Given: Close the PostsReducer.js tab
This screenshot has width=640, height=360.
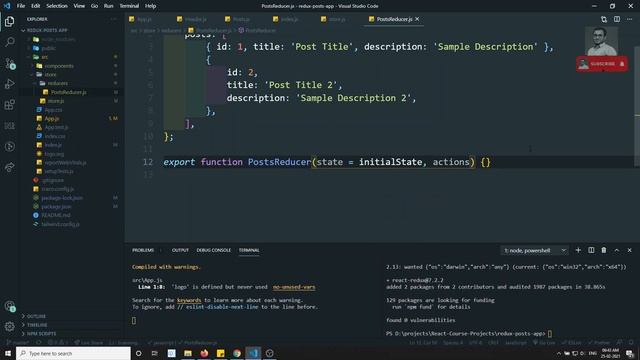Looking at the screenshot, I should [x=417, y=19].
